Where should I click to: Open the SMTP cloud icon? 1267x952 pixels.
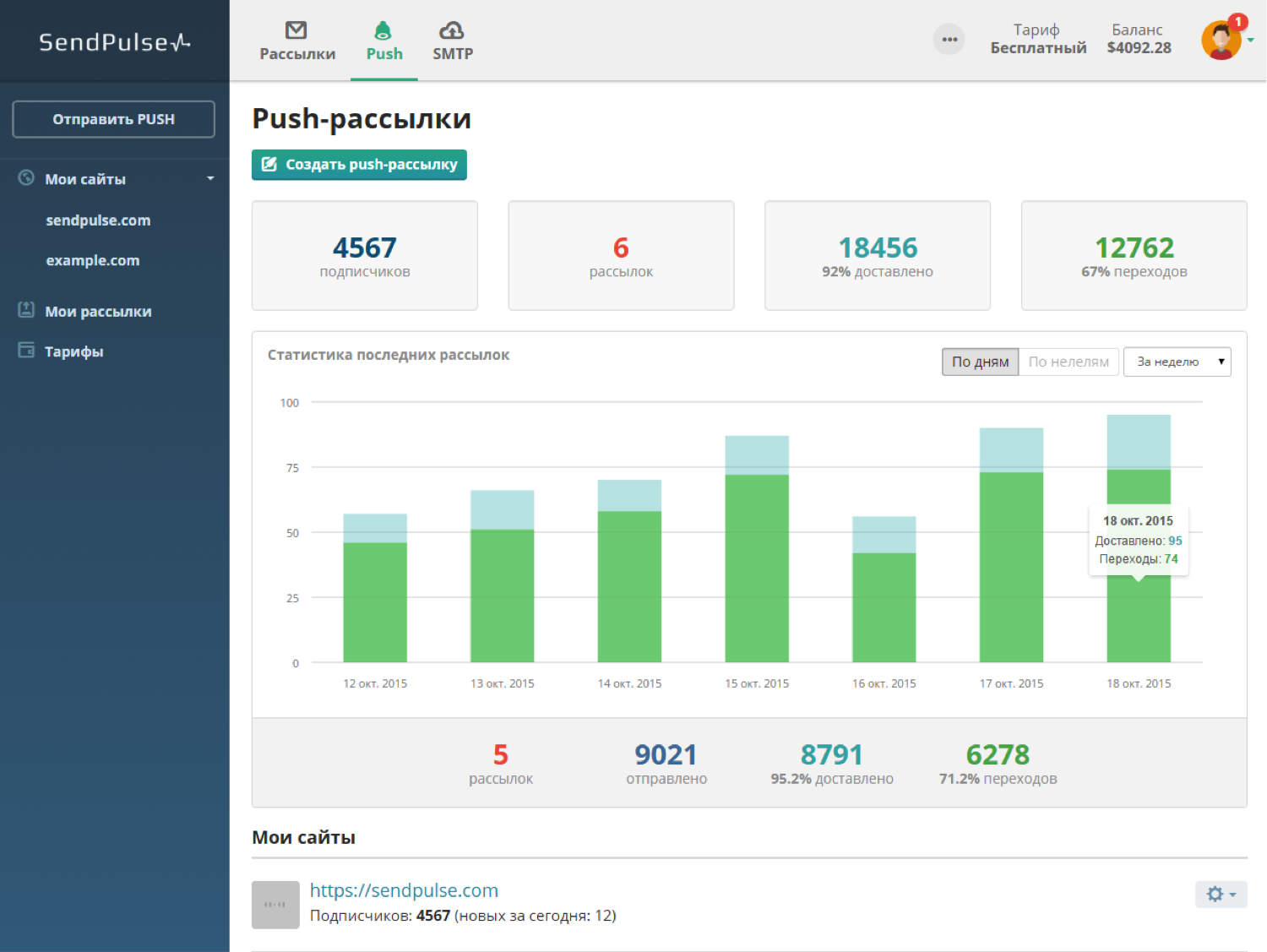pos(452,31)
